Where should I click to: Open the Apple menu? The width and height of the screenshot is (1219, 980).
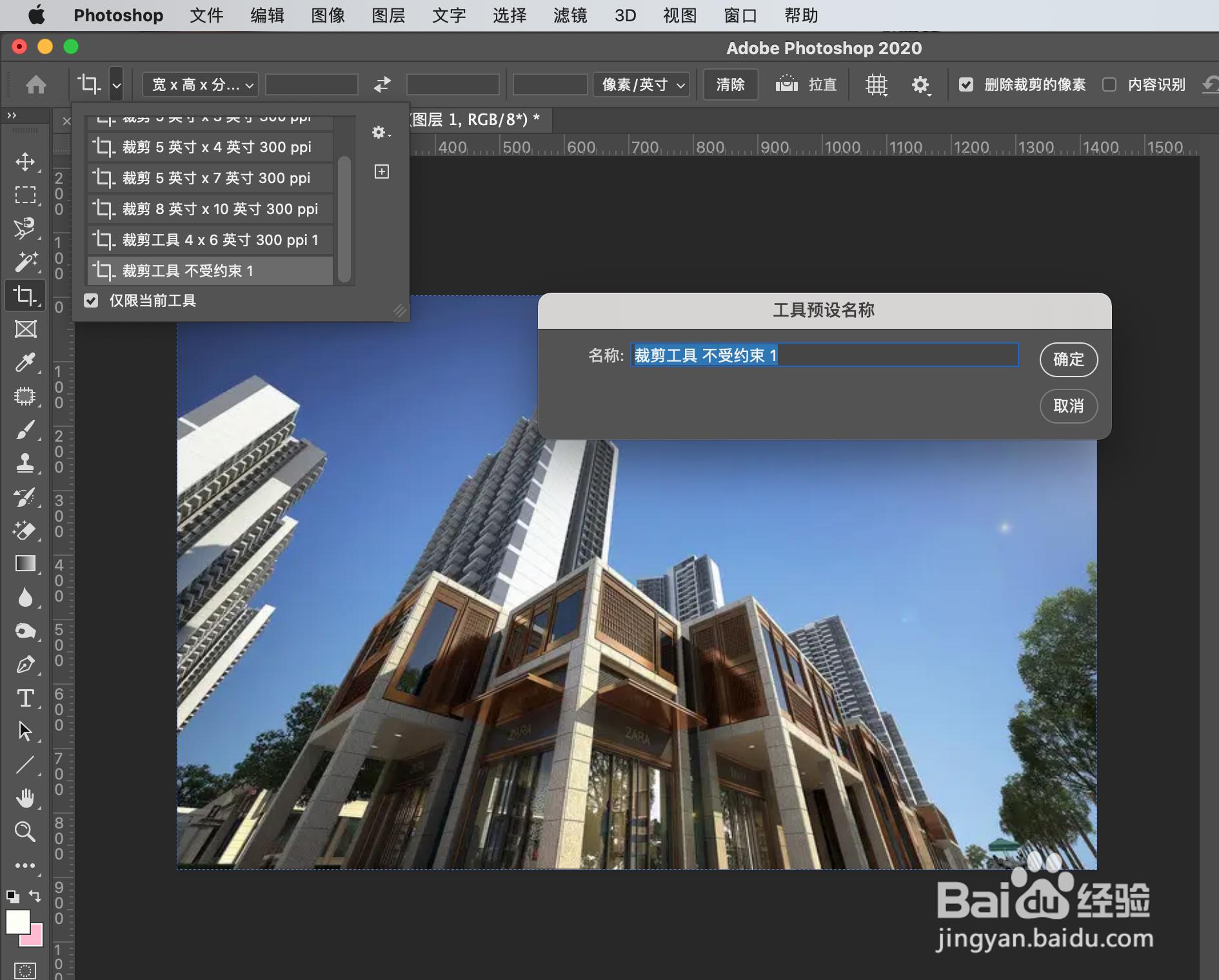[x=37, y=14]
